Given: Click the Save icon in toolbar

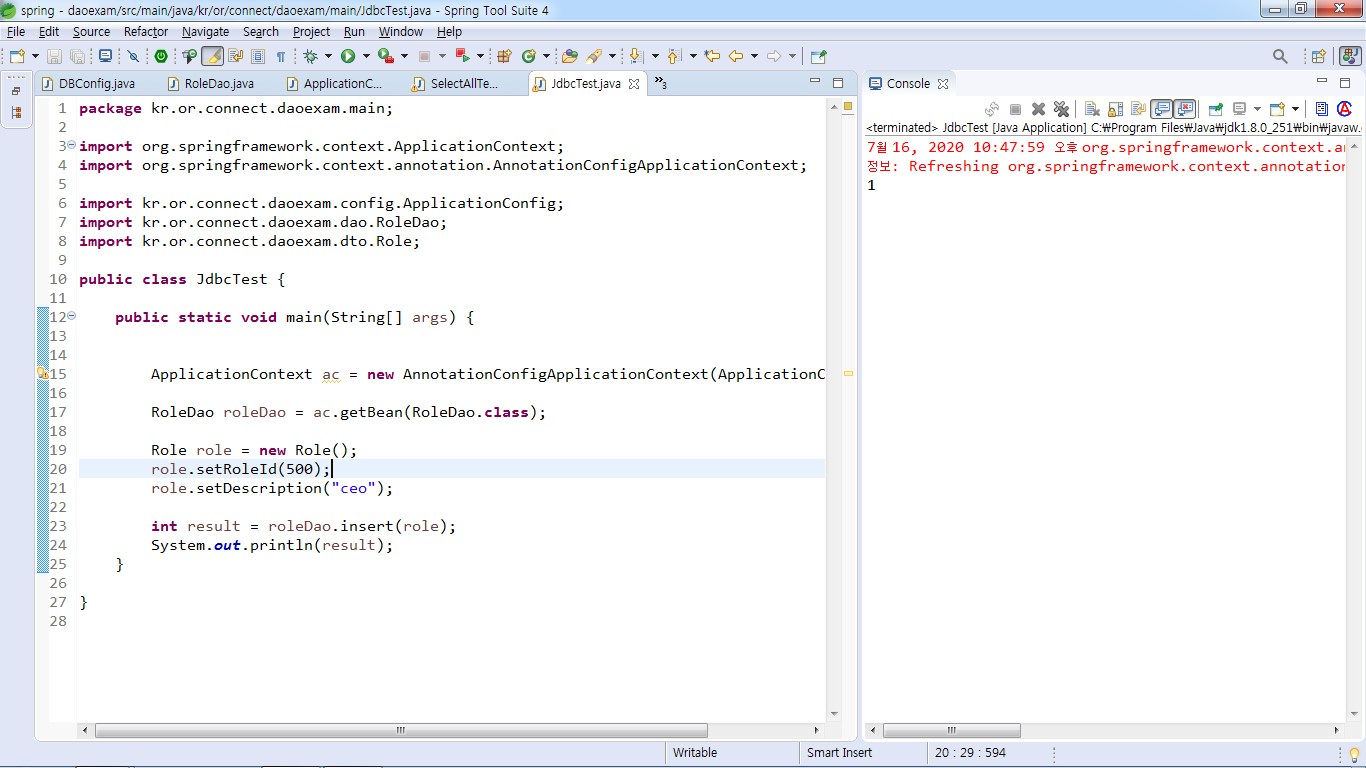Looking at the screenshot, I should click(x=54, y=56).
